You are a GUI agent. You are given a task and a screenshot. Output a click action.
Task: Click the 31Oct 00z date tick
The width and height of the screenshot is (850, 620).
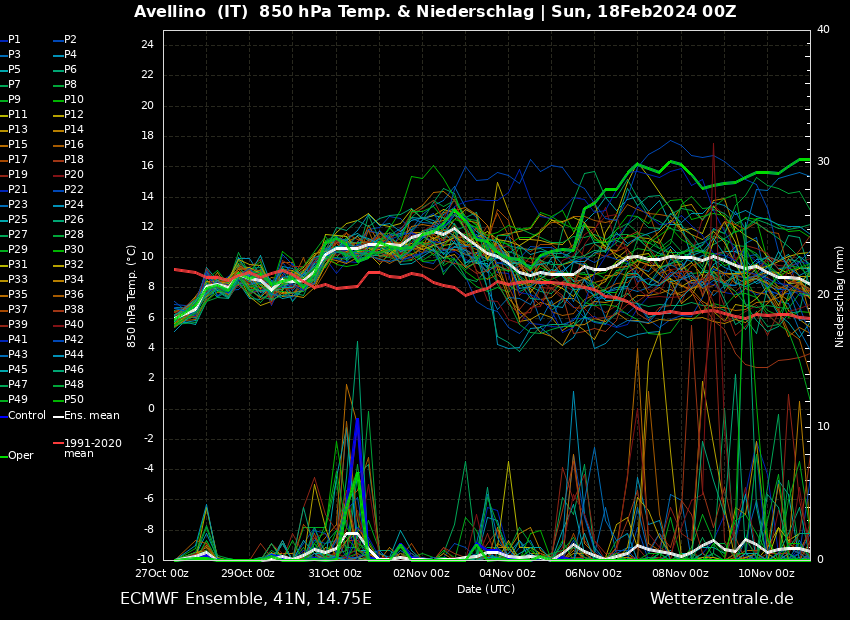[x=335, y=573]
